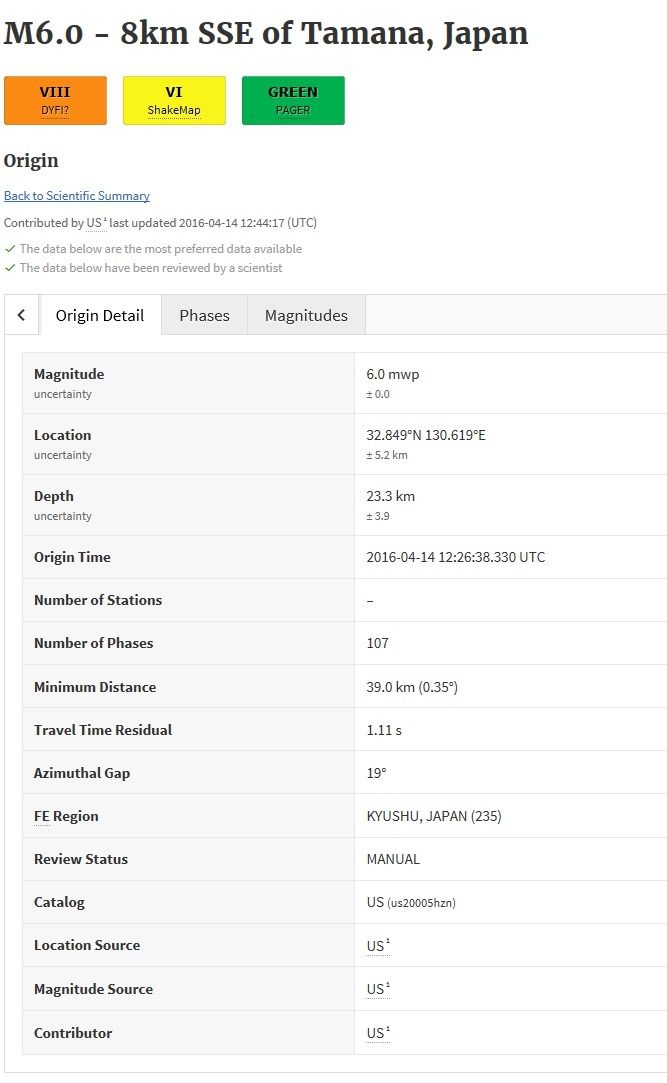Click the Back to Scientific Summary link
Screen dimensions: 667x1083
(77, 195)
